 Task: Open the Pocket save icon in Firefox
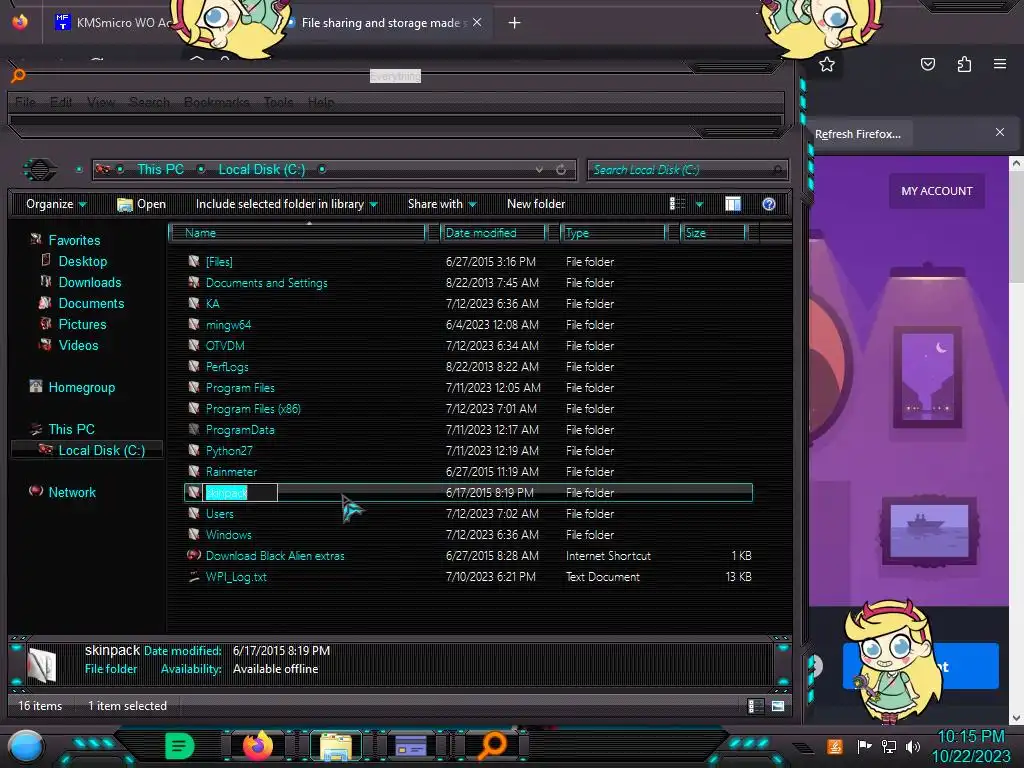927,64
